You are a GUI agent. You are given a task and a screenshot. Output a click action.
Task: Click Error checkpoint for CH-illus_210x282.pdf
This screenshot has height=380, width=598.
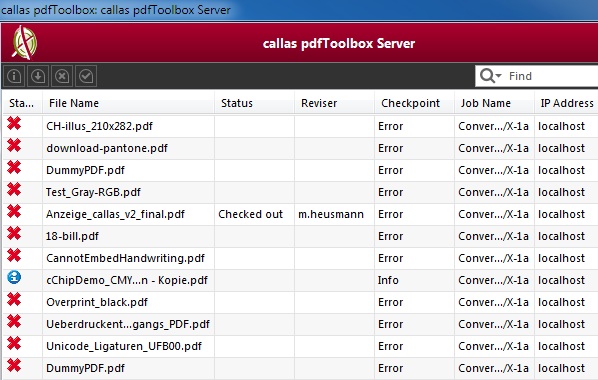point(391,126)
